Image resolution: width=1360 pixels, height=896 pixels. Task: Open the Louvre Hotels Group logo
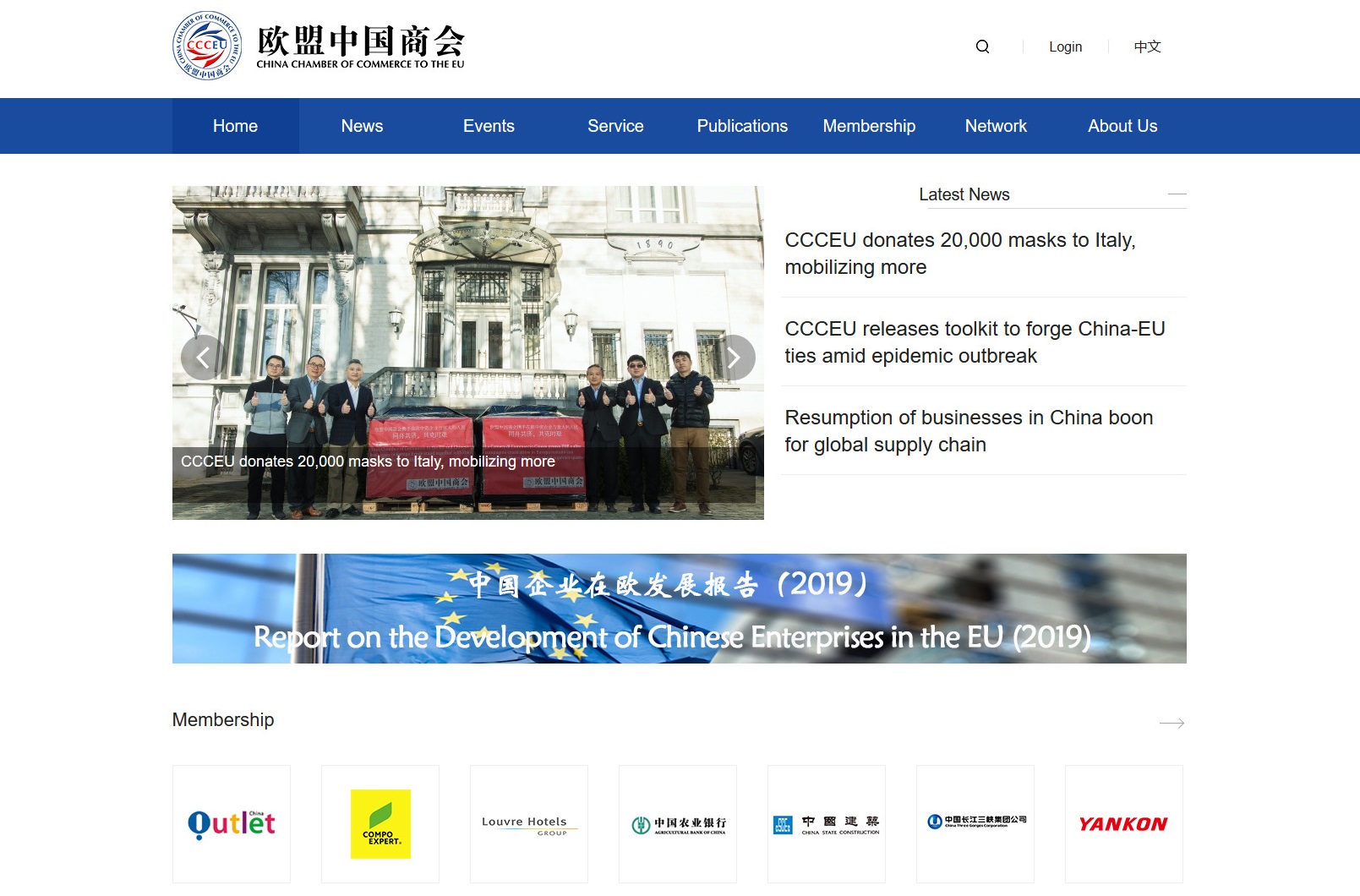529,824
